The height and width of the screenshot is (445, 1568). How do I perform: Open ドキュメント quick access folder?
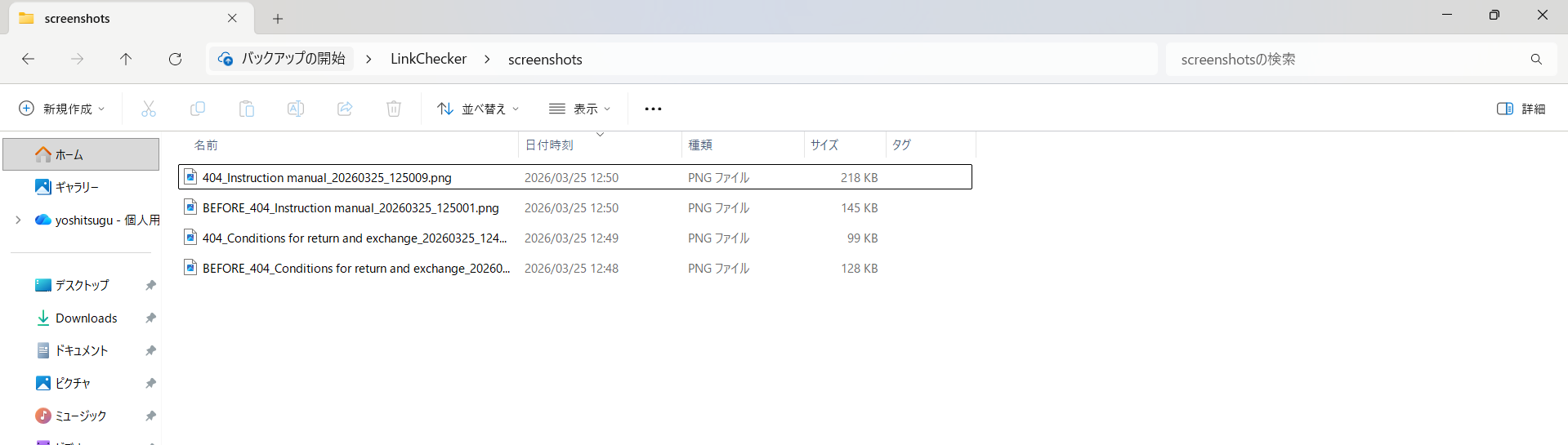[x=72, y=350]
